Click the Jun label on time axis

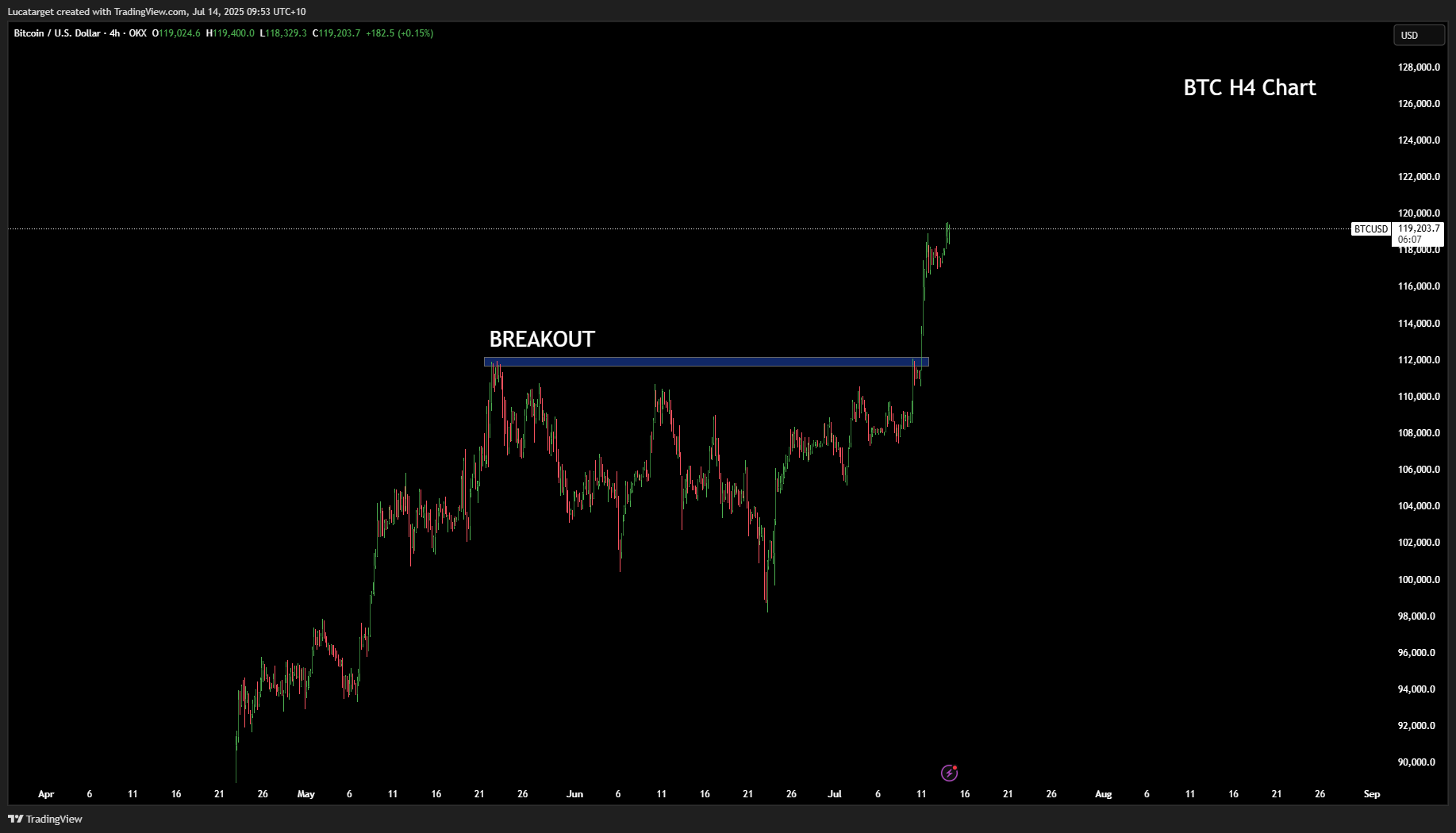coord(574,794)
